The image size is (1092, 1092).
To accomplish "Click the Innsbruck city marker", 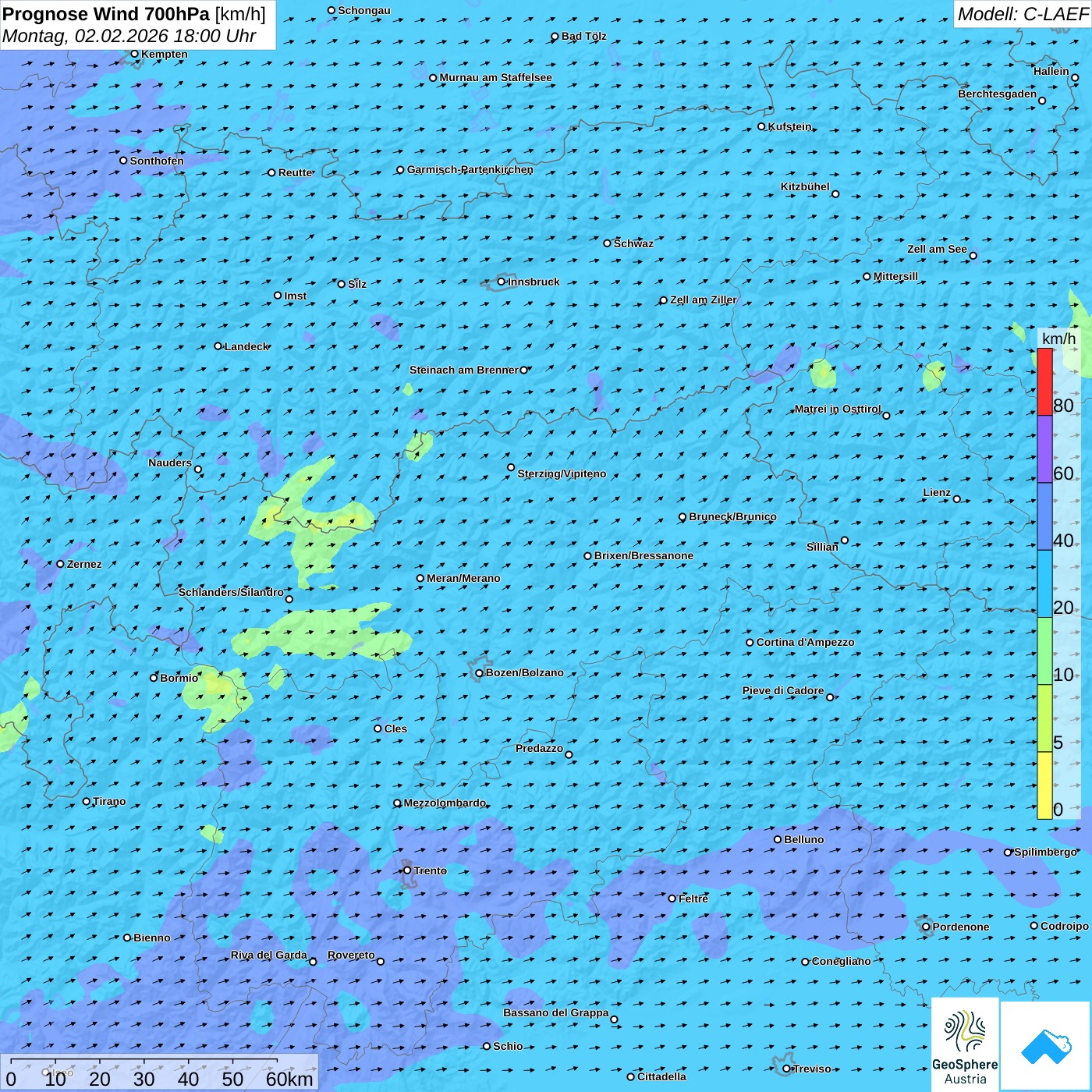I will [x=502, y=282].
